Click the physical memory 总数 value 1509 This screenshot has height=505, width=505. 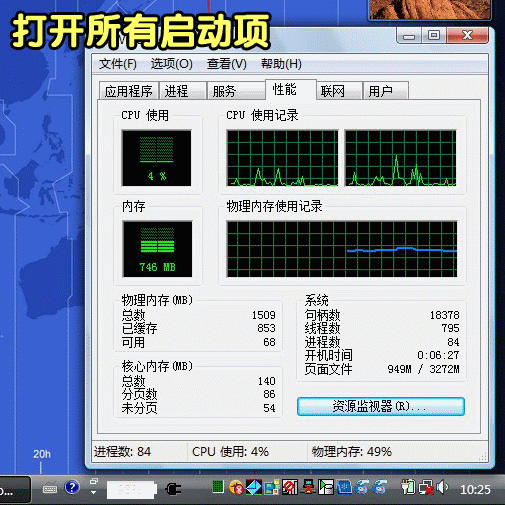click(264, 315)
